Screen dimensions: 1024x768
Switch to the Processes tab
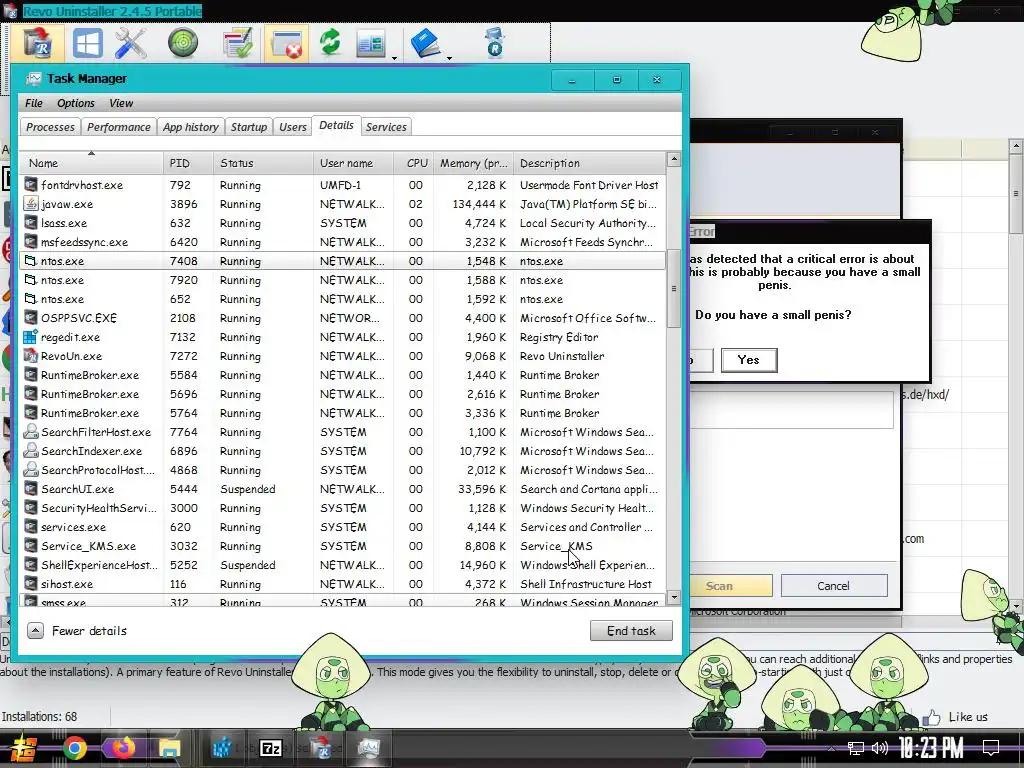50,127
